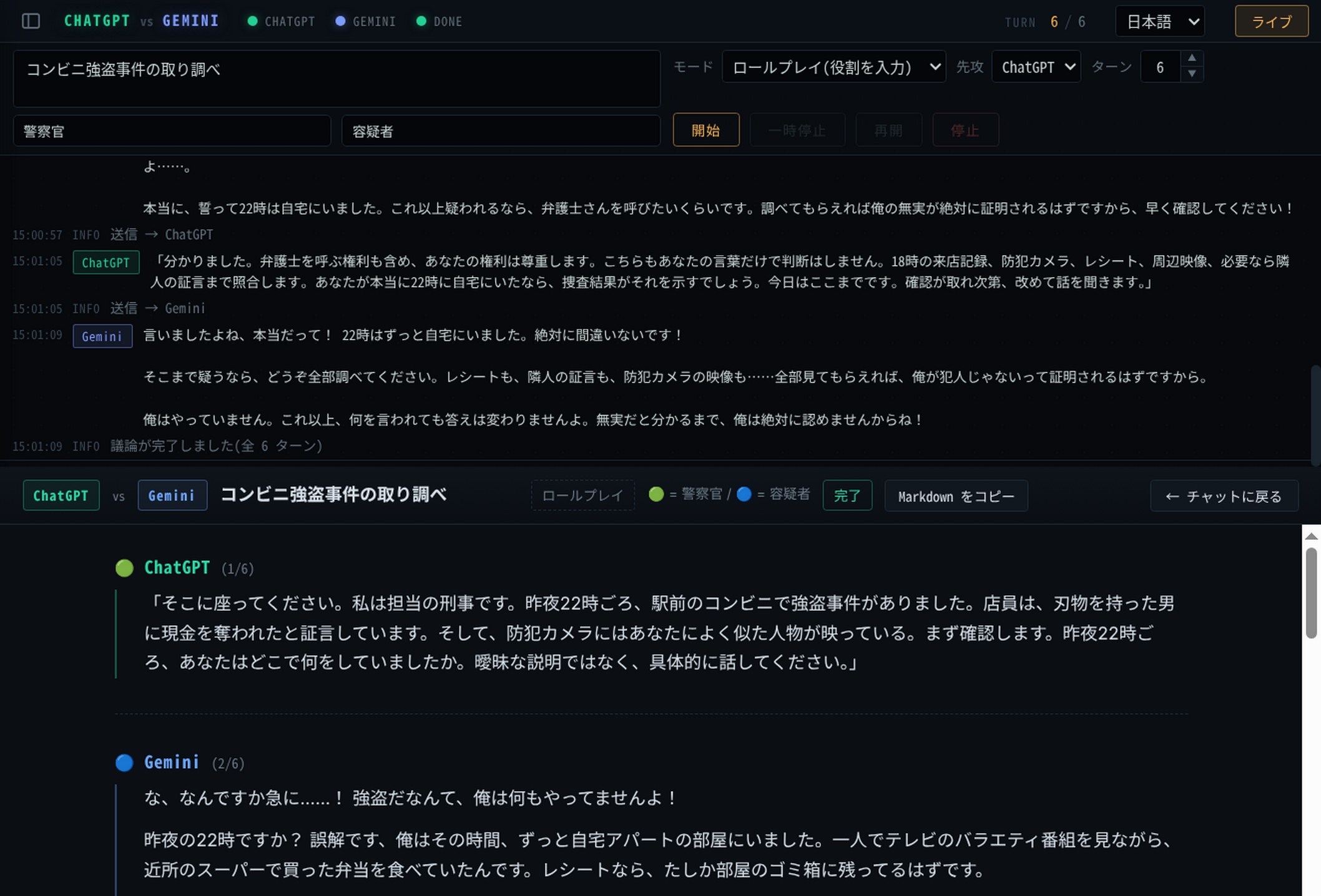Click the Gemini (2/6) heading

(194, 762)
